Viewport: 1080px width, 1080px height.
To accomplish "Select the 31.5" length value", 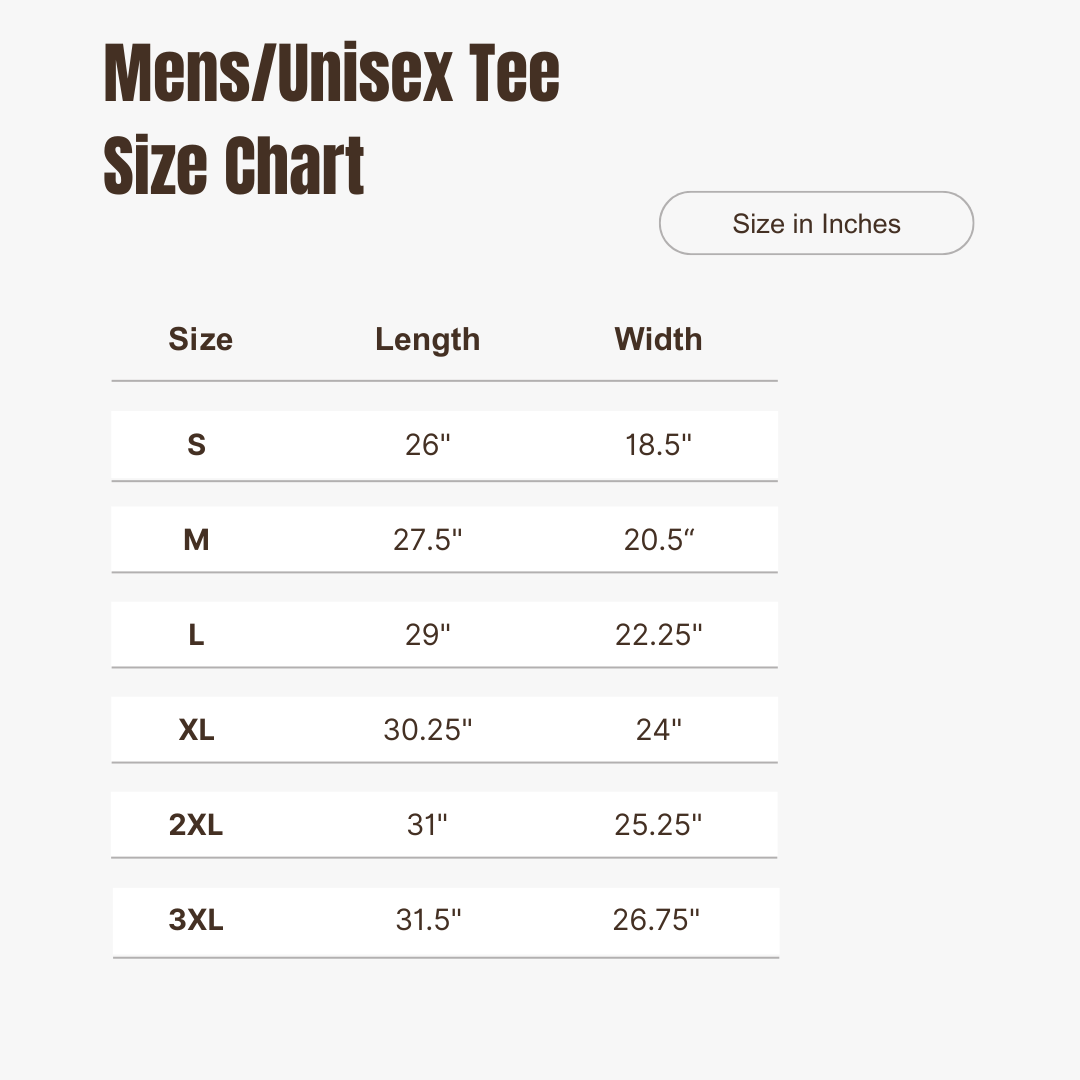I will click(x=428, y=920).
